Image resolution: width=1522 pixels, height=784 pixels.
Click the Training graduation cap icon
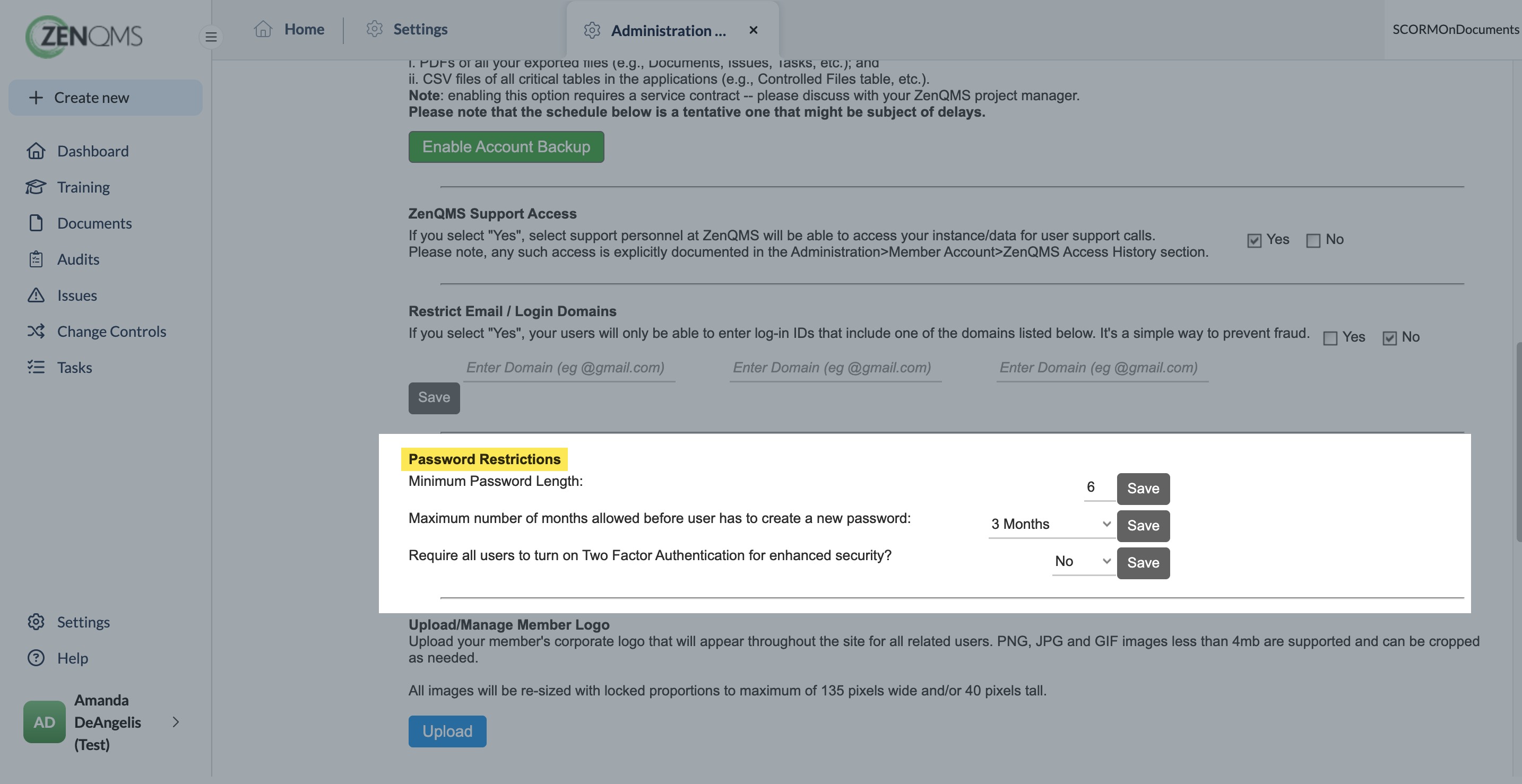pos(36,187)
